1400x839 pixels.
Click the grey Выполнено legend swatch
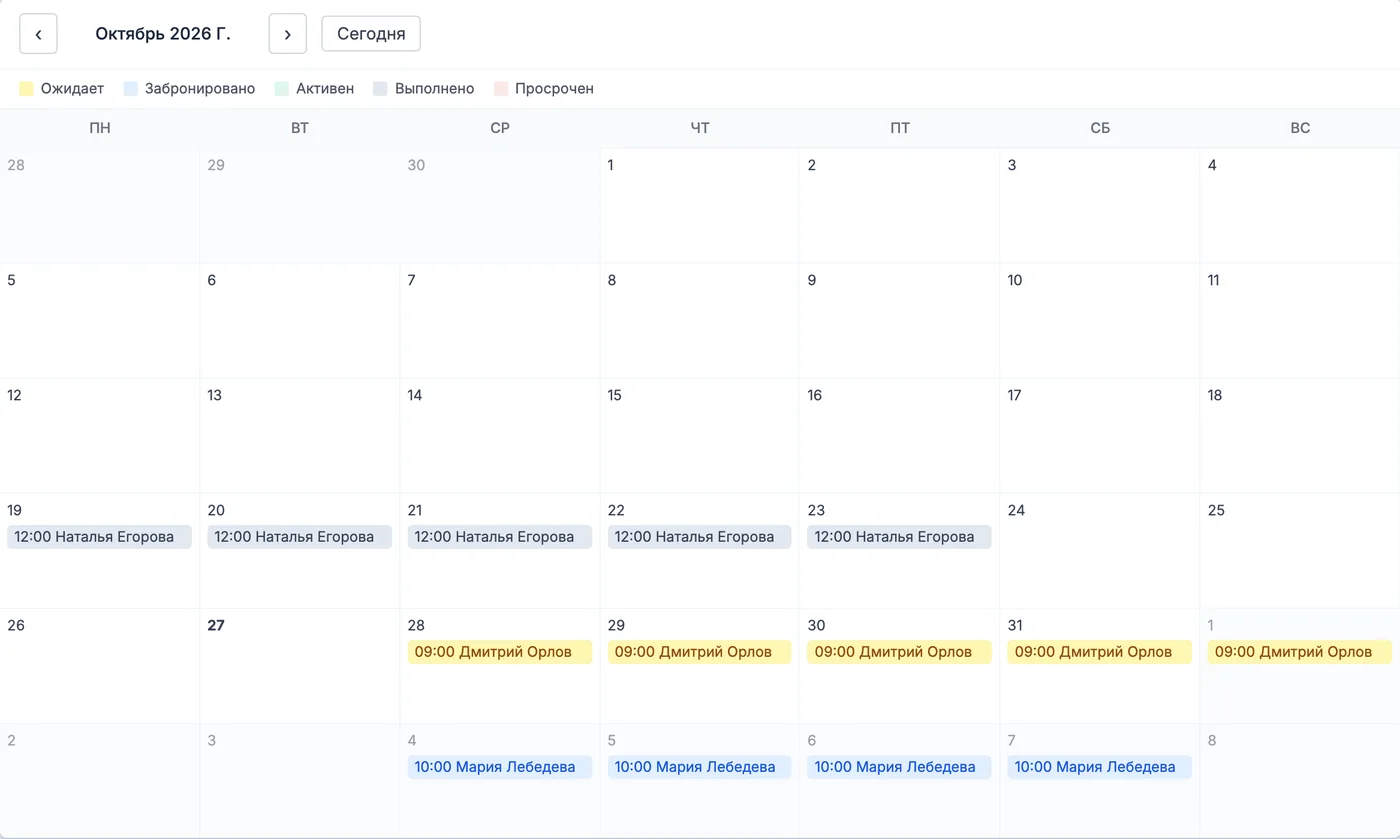click(381, 89)
